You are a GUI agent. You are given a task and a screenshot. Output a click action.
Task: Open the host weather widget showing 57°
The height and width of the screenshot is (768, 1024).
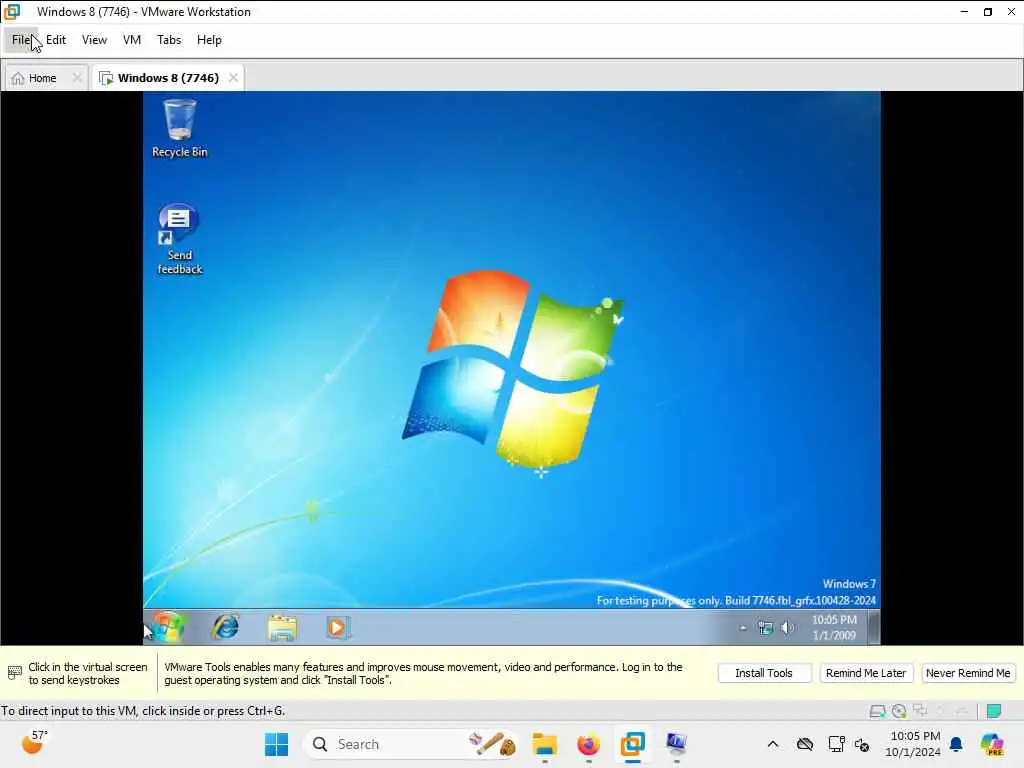(x=35, y=743)
